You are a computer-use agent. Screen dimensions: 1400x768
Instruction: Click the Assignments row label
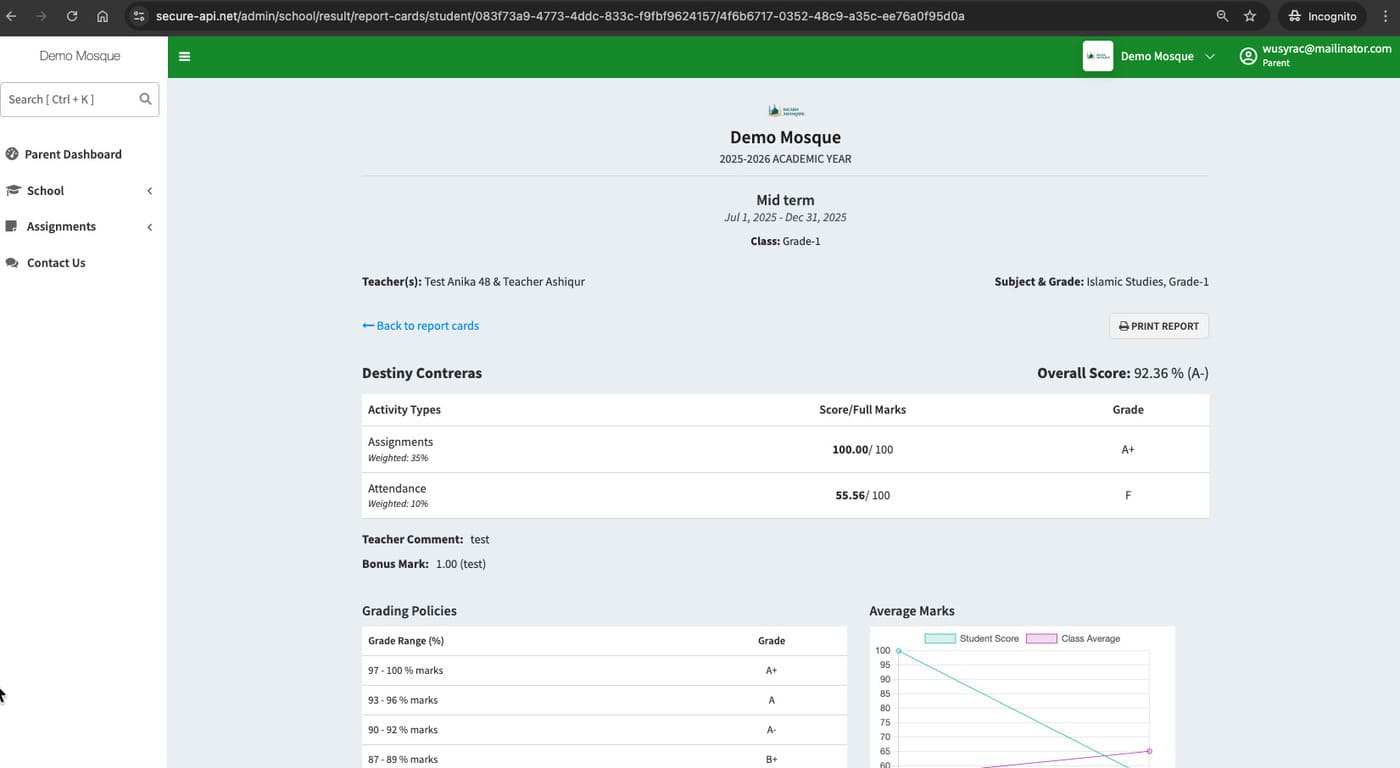pyautogui.click(x=400, y=442)
